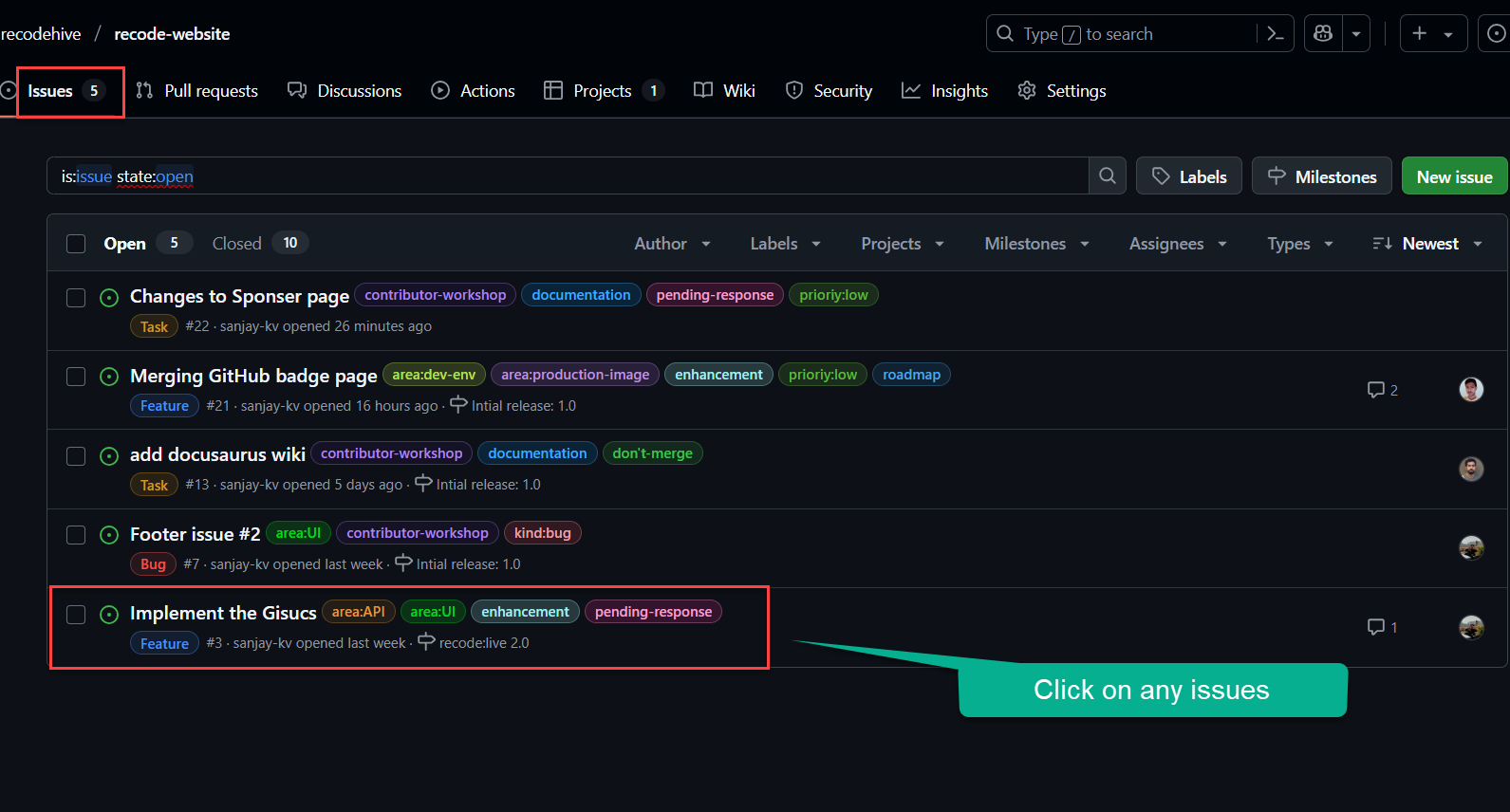Image resolution: width=1510 pixels, height=812 pixels.
Task: Open the Actions tab
Action: tap(473, 91)
